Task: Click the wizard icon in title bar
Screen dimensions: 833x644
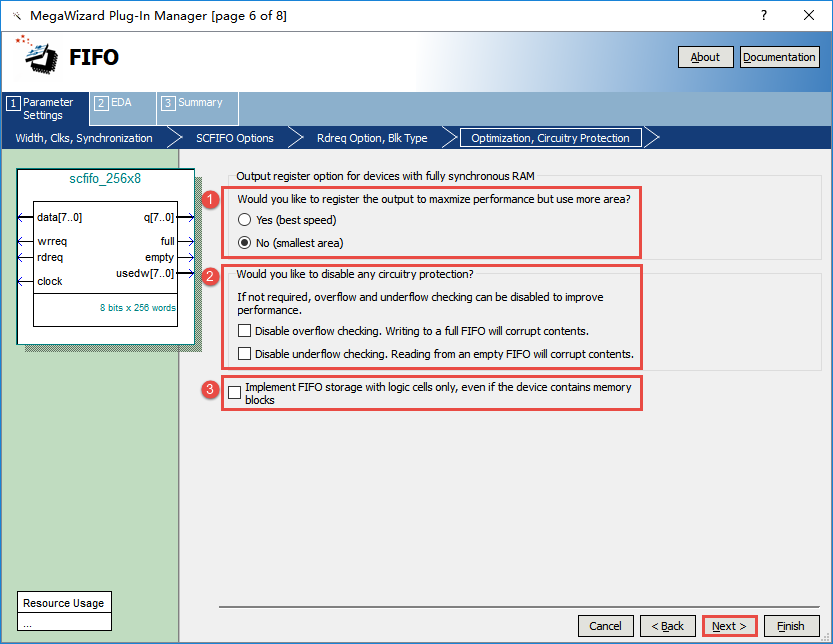Action: [x=16, y=16]
